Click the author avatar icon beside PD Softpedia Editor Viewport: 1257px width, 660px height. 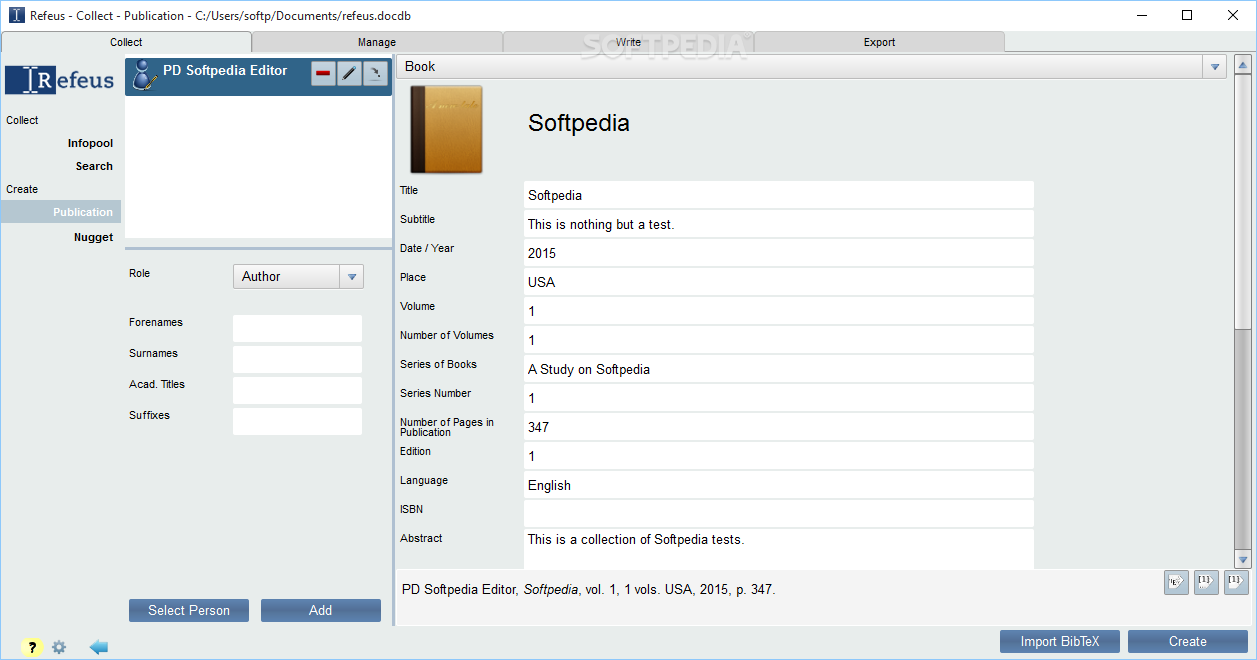pyautogui.click(x=145, y=75)
